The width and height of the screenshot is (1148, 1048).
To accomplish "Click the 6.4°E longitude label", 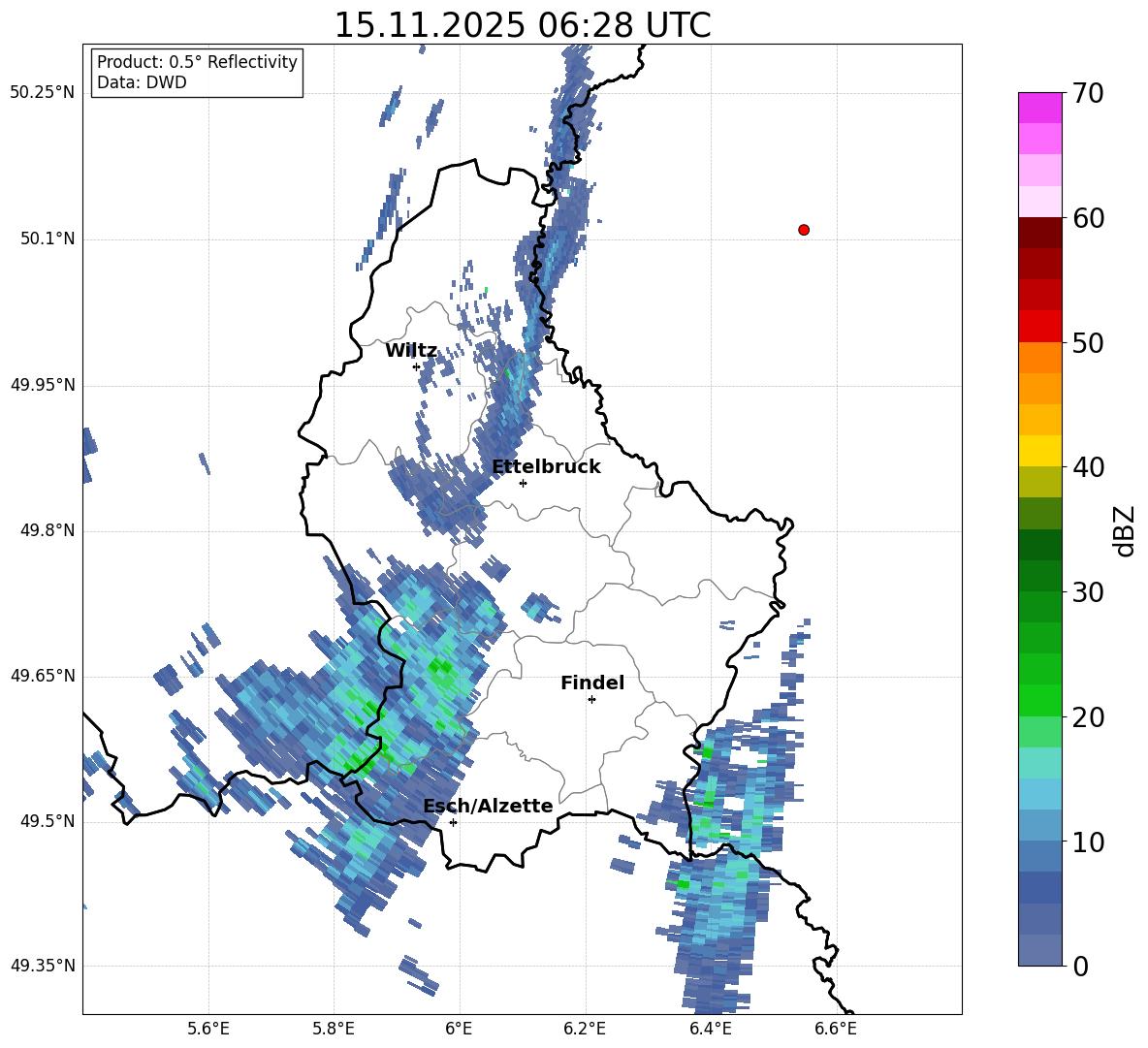I will tap(710, 1029).
